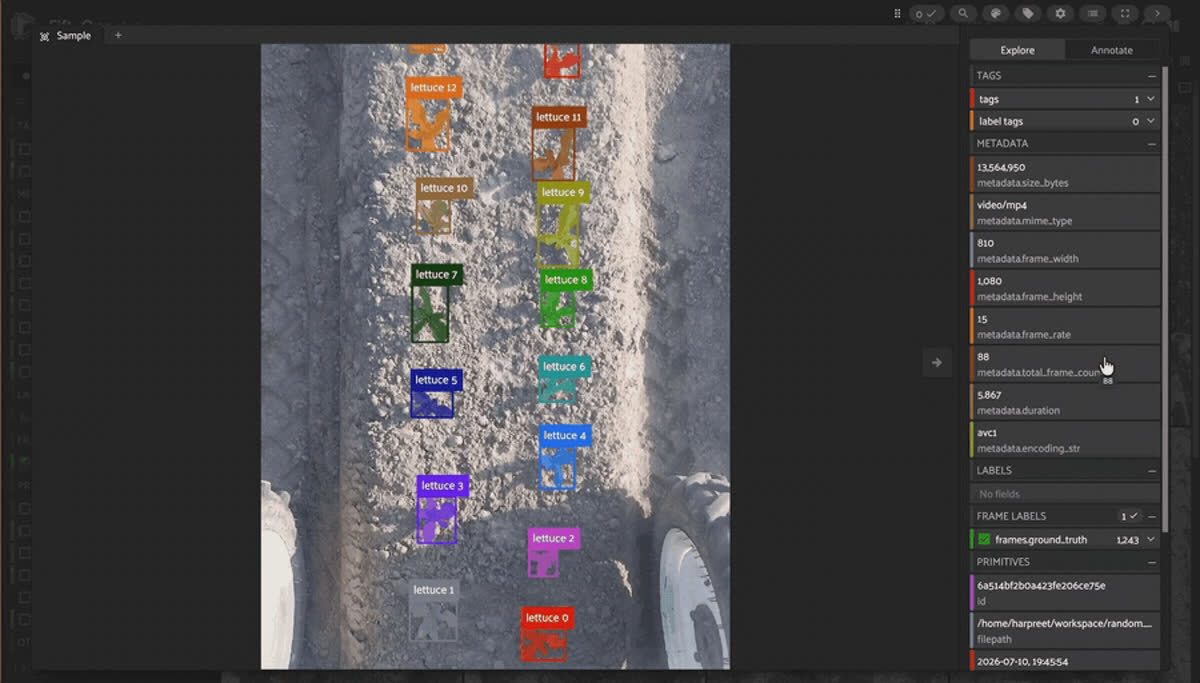Click metadata.frame_rate value 15
This screenshot has height=683, width=1200.
1065,326
